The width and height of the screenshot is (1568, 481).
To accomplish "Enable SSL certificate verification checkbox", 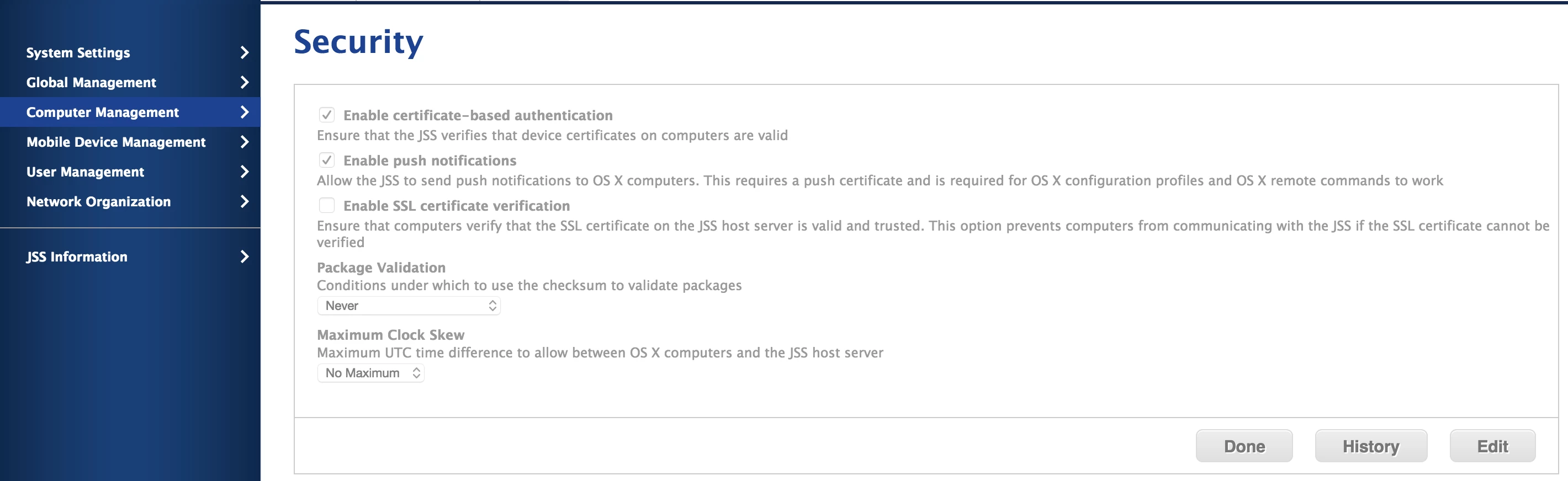I will pyautogui.click(x=327, y=206).
